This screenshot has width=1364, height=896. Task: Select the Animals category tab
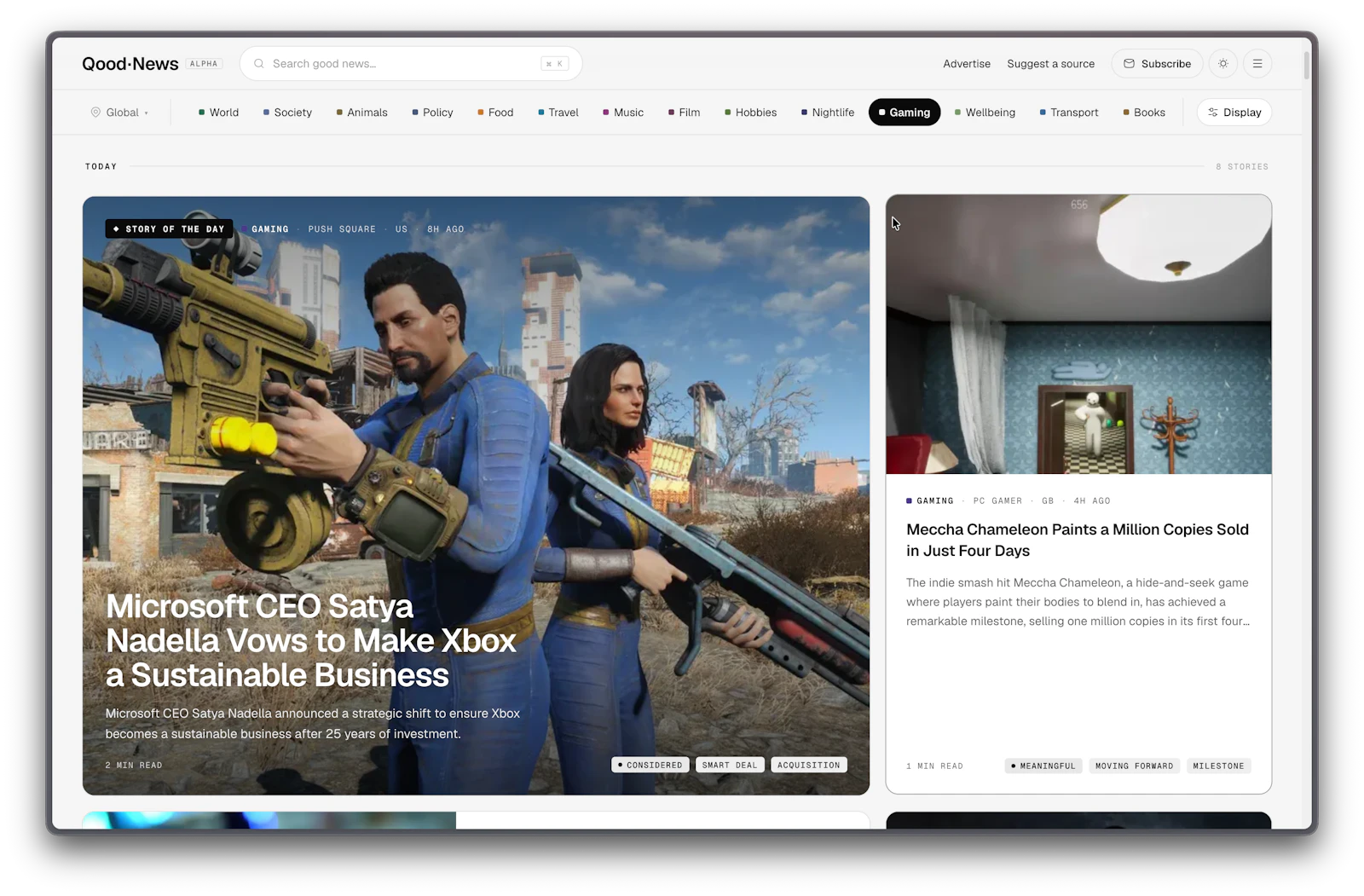(x=361, y=113)
